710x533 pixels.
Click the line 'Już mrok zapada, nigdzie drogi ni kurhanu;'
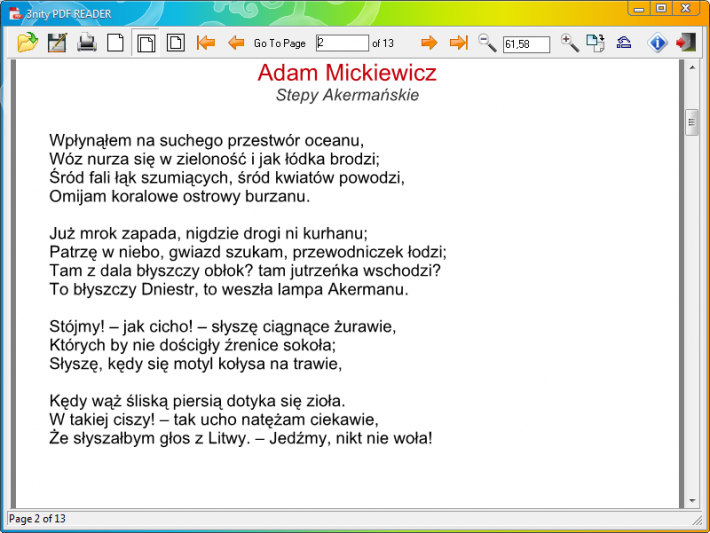pyautogui.click(x=208, y=234)
